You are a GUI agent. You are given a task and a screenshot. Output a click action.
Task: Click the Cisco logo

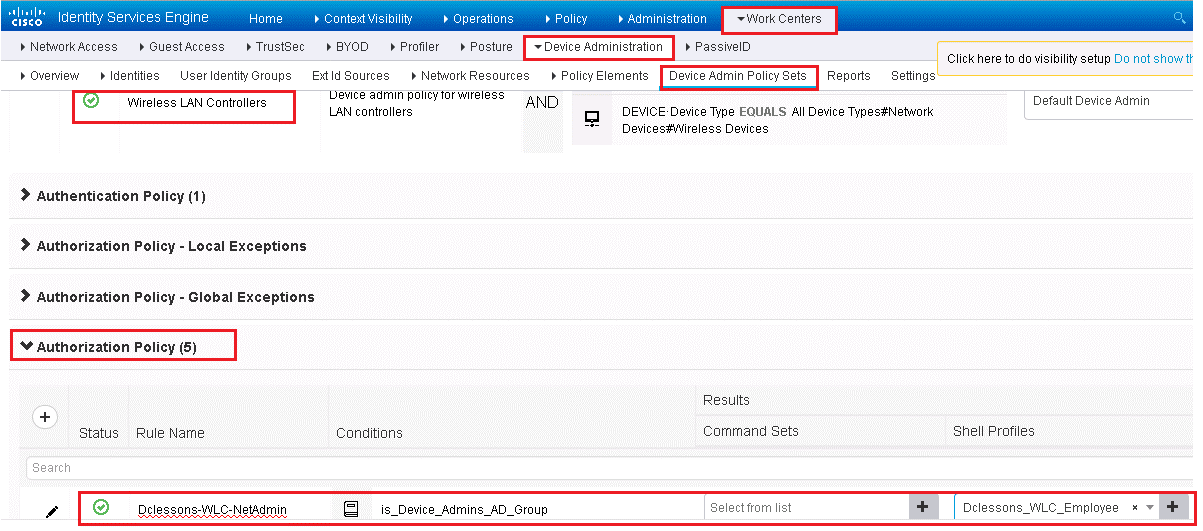click(x=26, y=17)
